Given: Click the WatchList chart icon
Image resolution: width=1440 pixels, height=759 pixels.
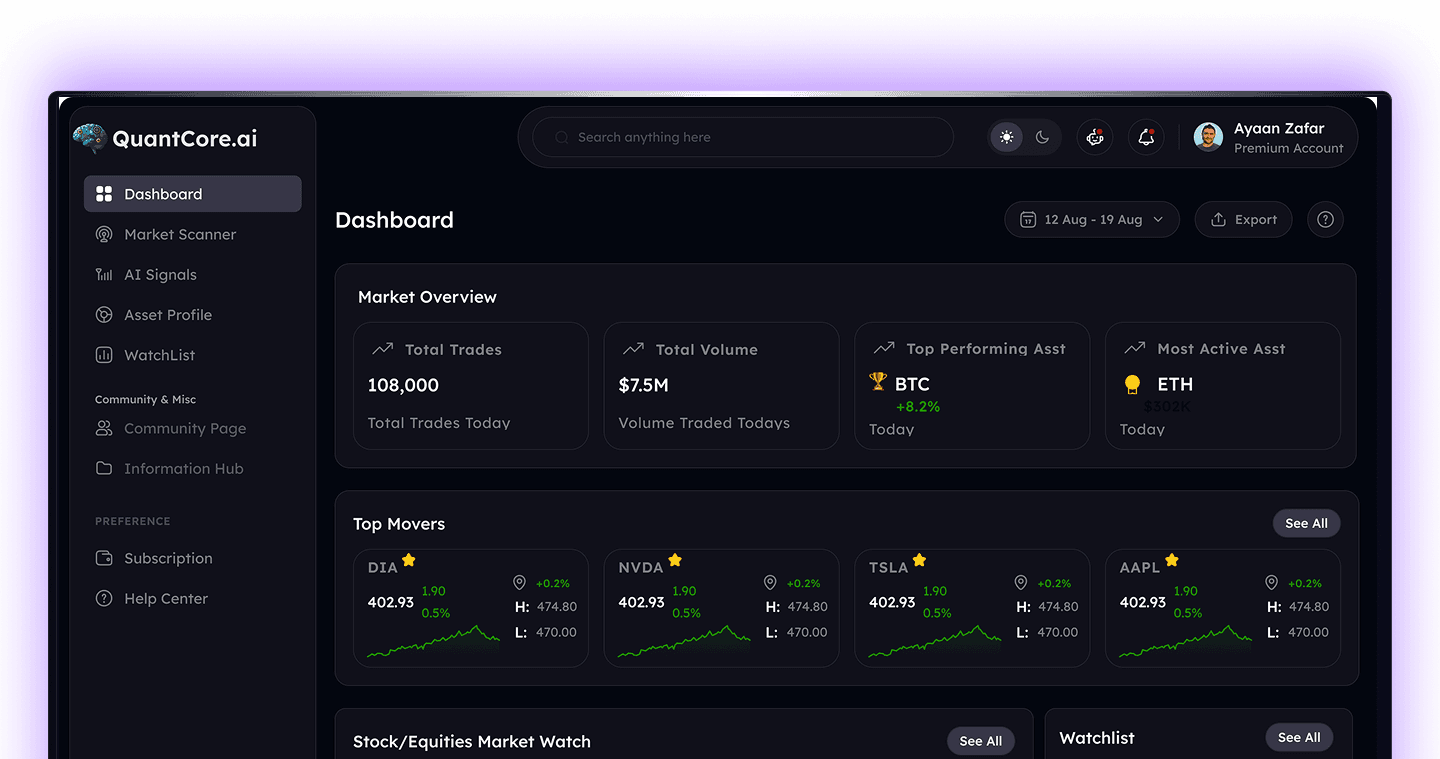Looking at the screenshot, I should [104, 355].
